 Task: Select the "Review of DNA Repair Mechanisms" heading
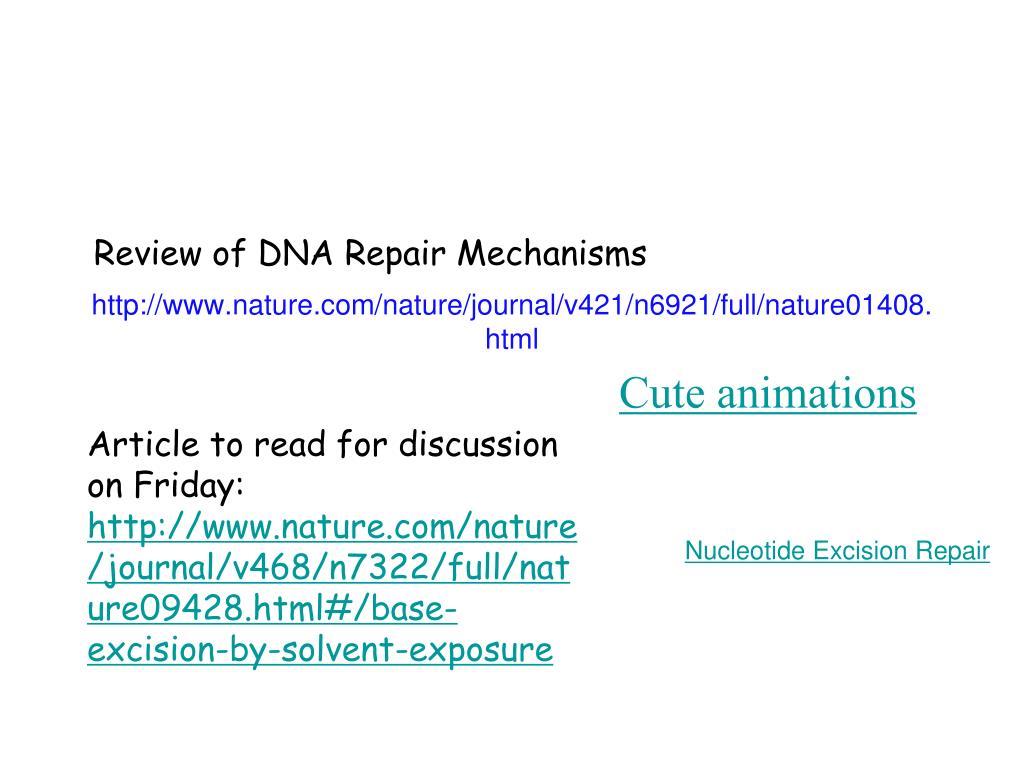coord(370,253)
